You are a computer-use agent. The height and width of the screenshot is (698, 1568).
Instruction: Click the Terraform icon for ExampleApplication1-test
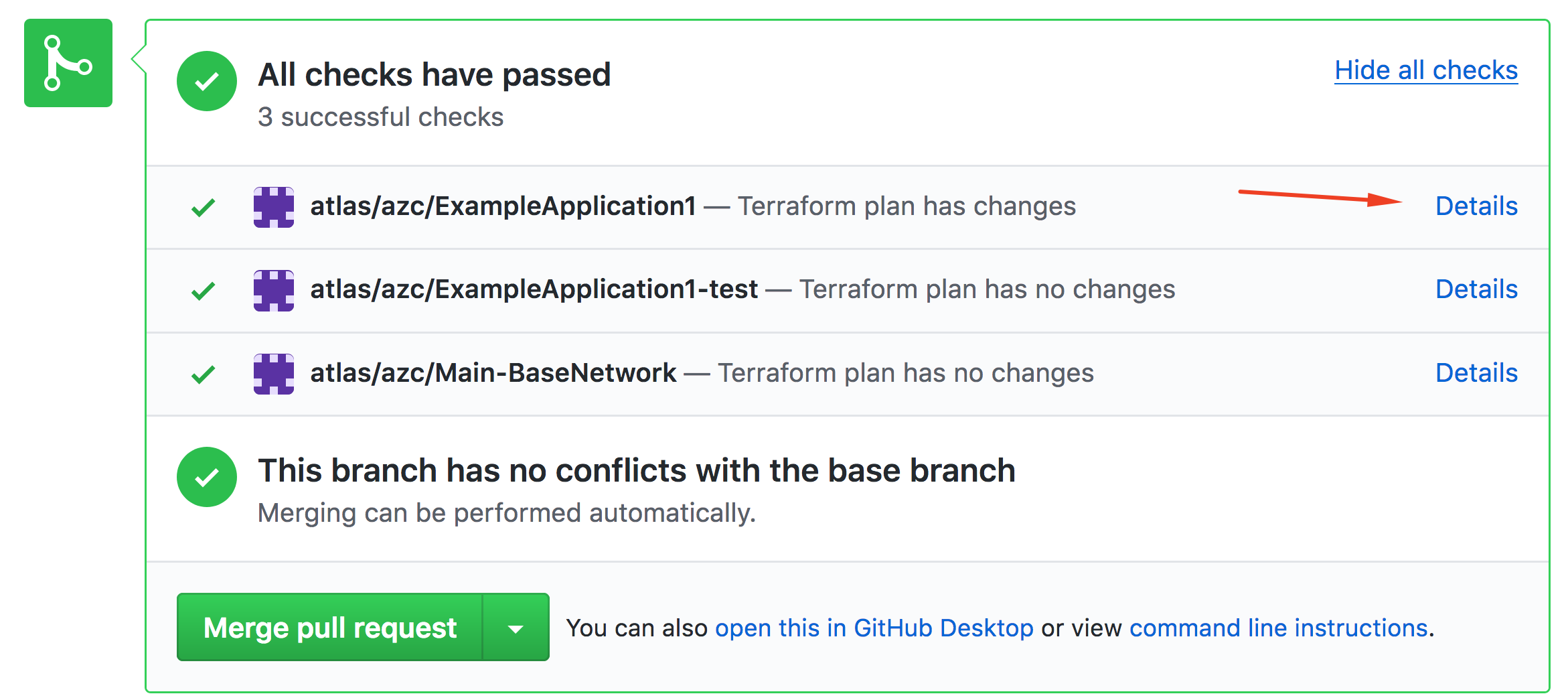(x=273, y=290)
